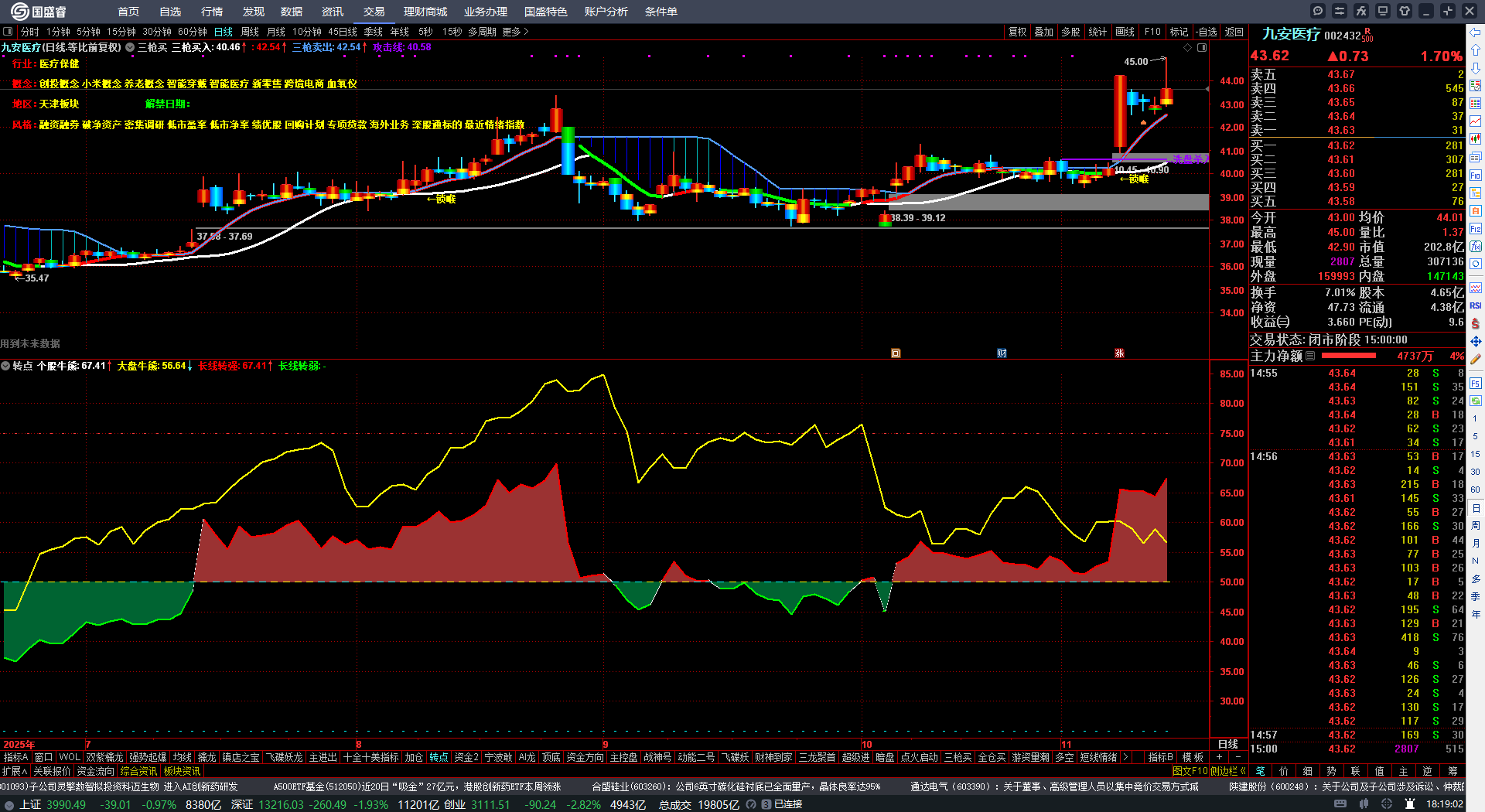1485x812 pixels.
Task: Expand more indicator tabs arrow
Action: click(1125, 757)
